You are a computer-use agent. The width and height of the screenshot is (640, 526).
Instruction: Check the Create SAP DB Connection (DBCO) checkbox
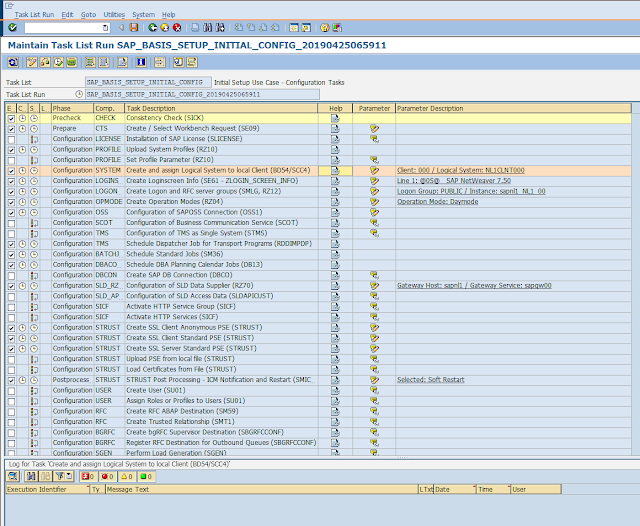(11, 275)
